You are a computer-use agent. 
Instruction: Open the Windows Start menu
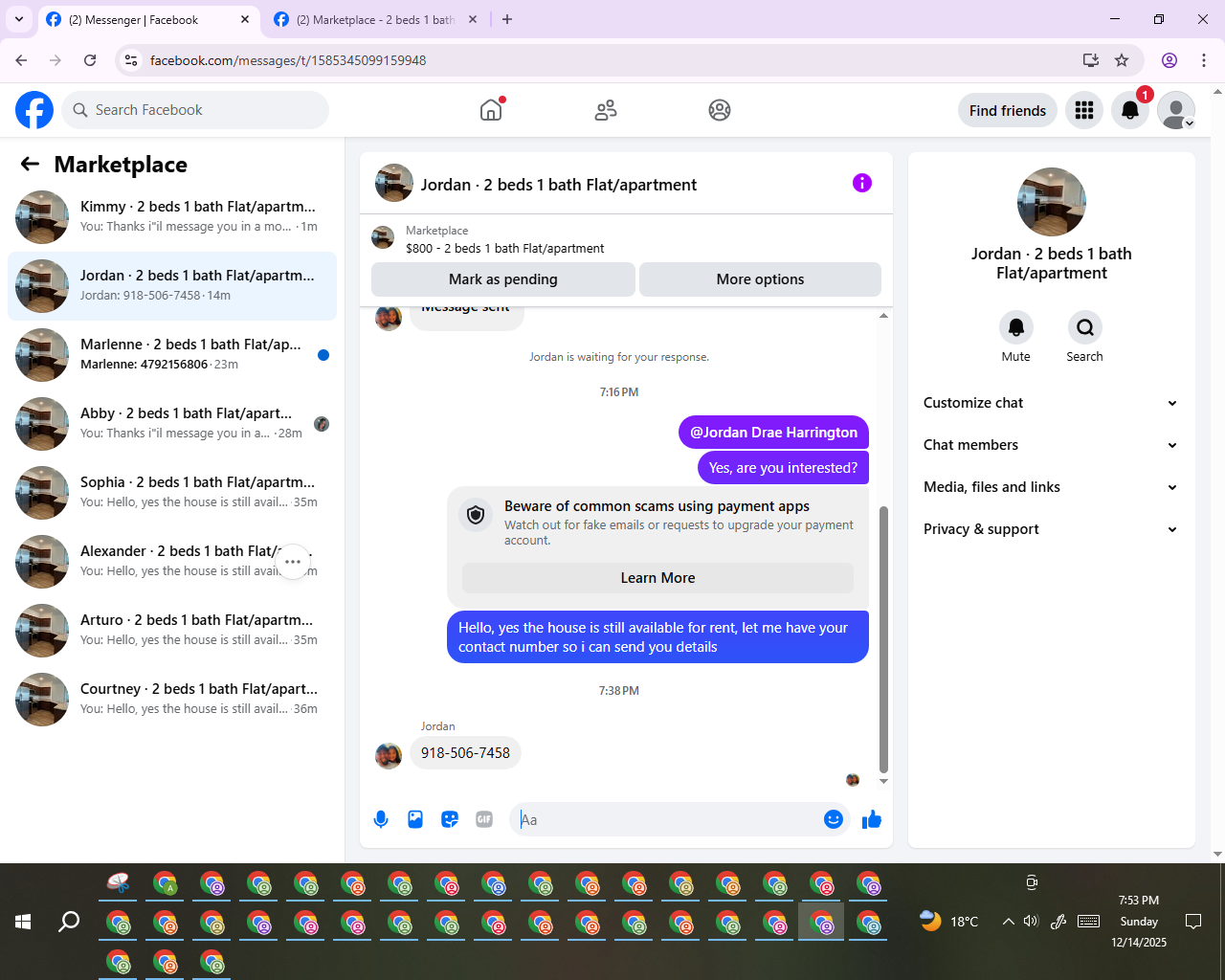click(x=23, y=922)
